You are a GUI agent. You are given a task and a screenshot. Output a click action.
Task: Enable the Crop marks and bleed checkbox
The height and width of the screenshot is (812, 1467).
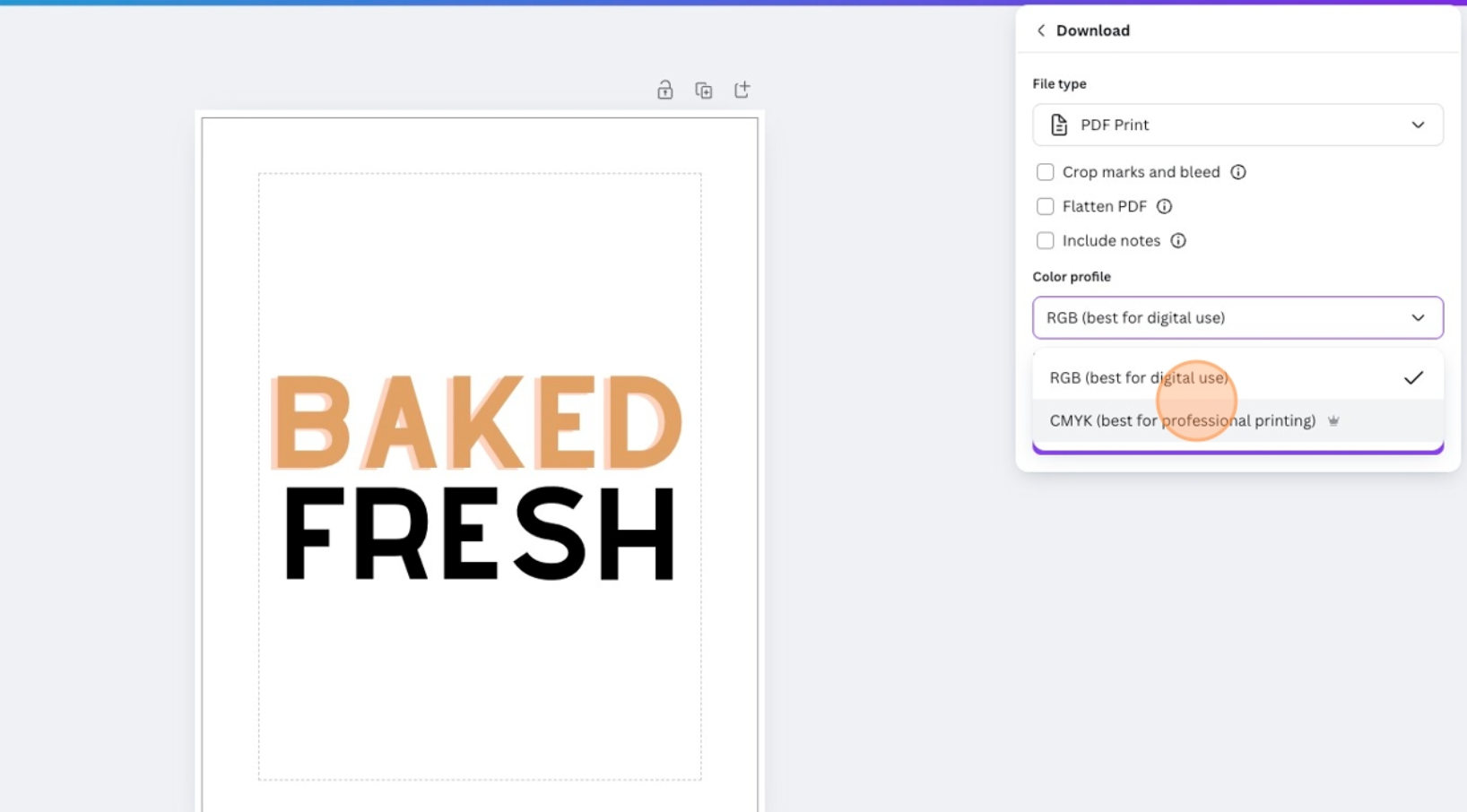(x=1045, y=172)
